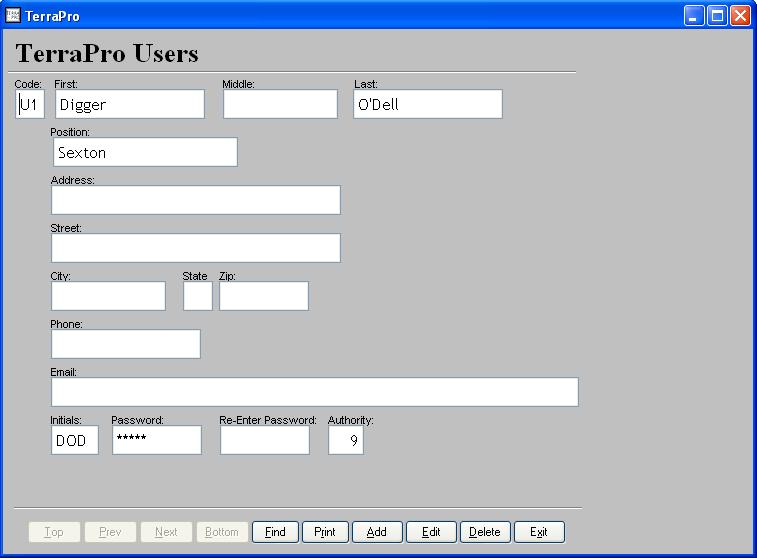Screen dimensions: 757x558
Task: Click the empty Middle name field
Action: pos(280,104)
